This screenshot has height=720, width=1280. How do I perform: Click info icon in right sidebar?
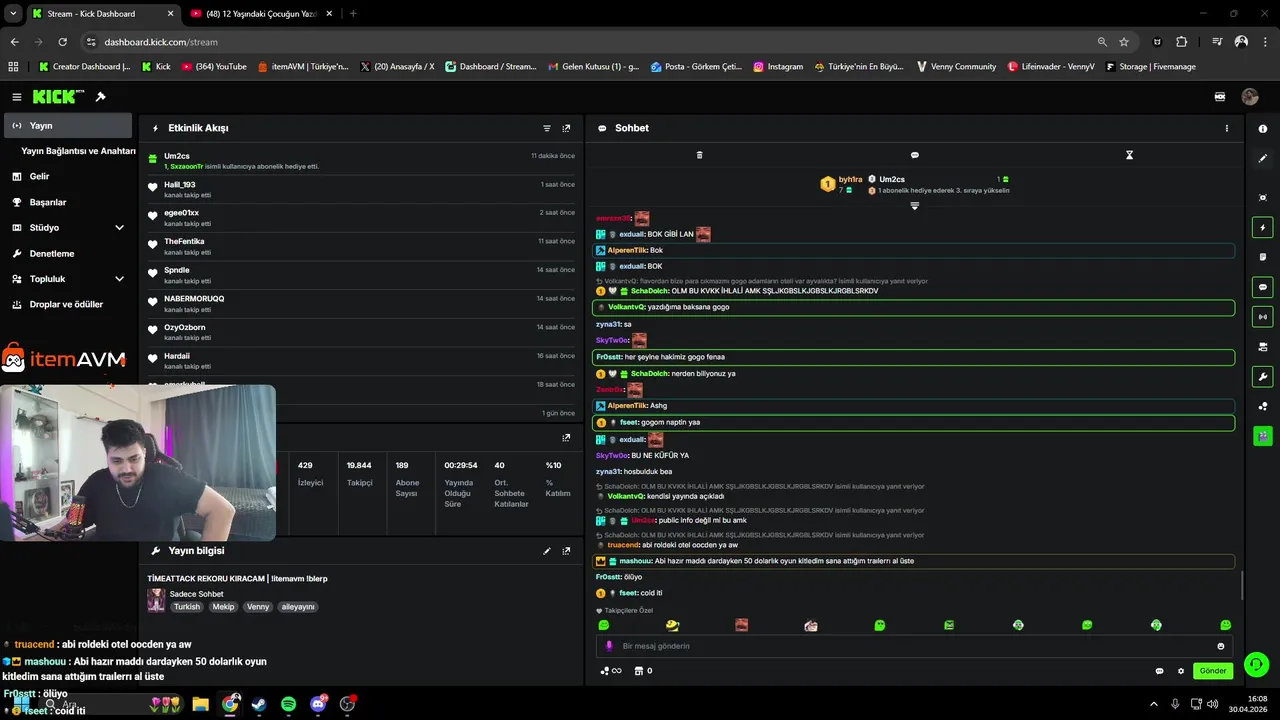coord(1263,129)
